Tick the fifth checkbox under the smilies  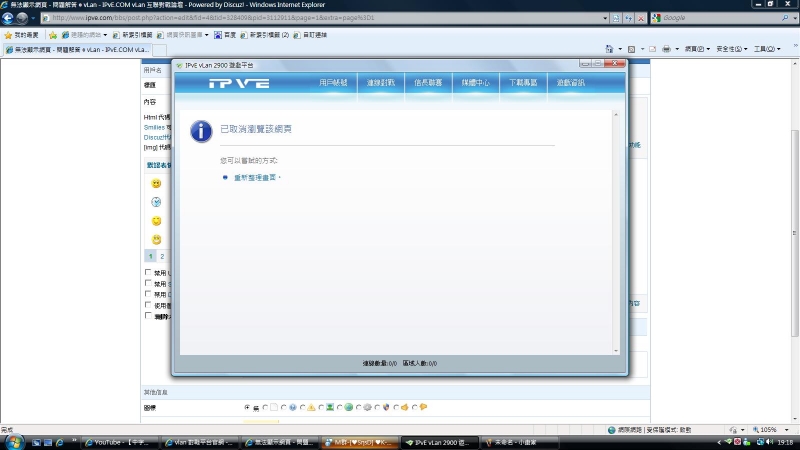coord(148,316)
